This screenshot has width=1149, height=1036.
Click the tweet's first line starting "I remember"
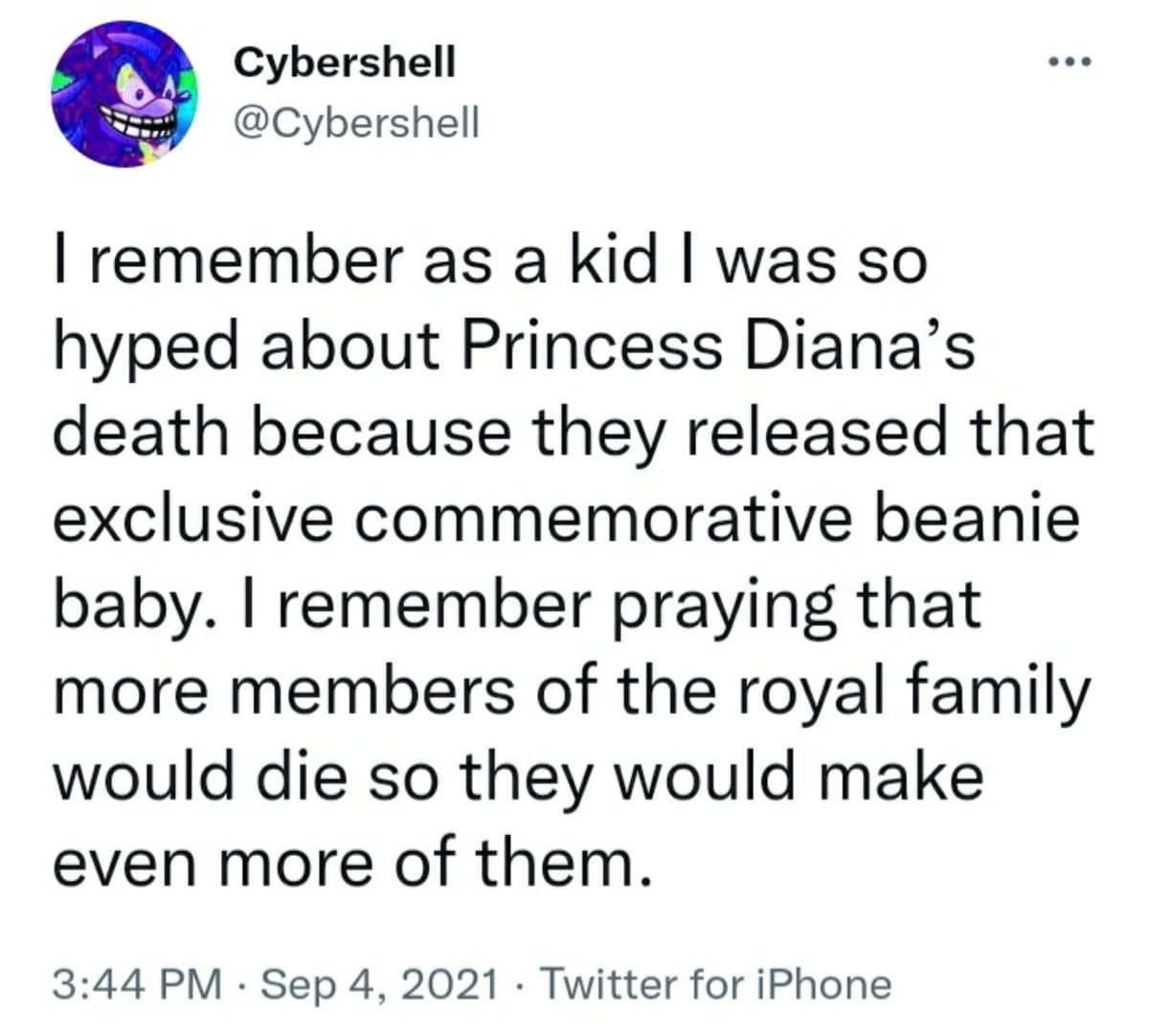[x=488, y=260]
